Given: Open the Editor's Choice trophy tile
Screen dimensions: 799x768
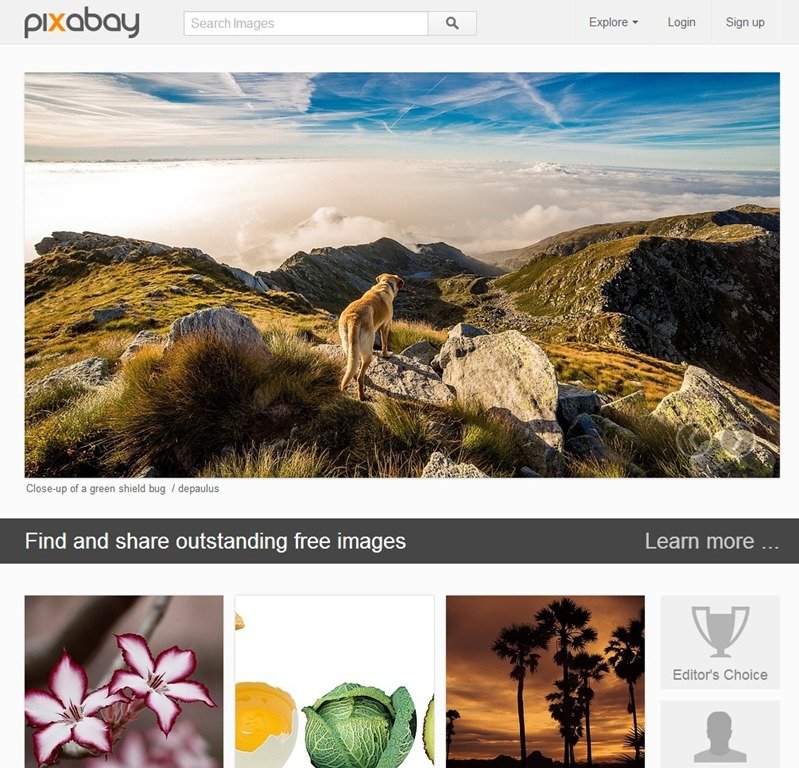Looking at the screenshot, I should (720, 642).
